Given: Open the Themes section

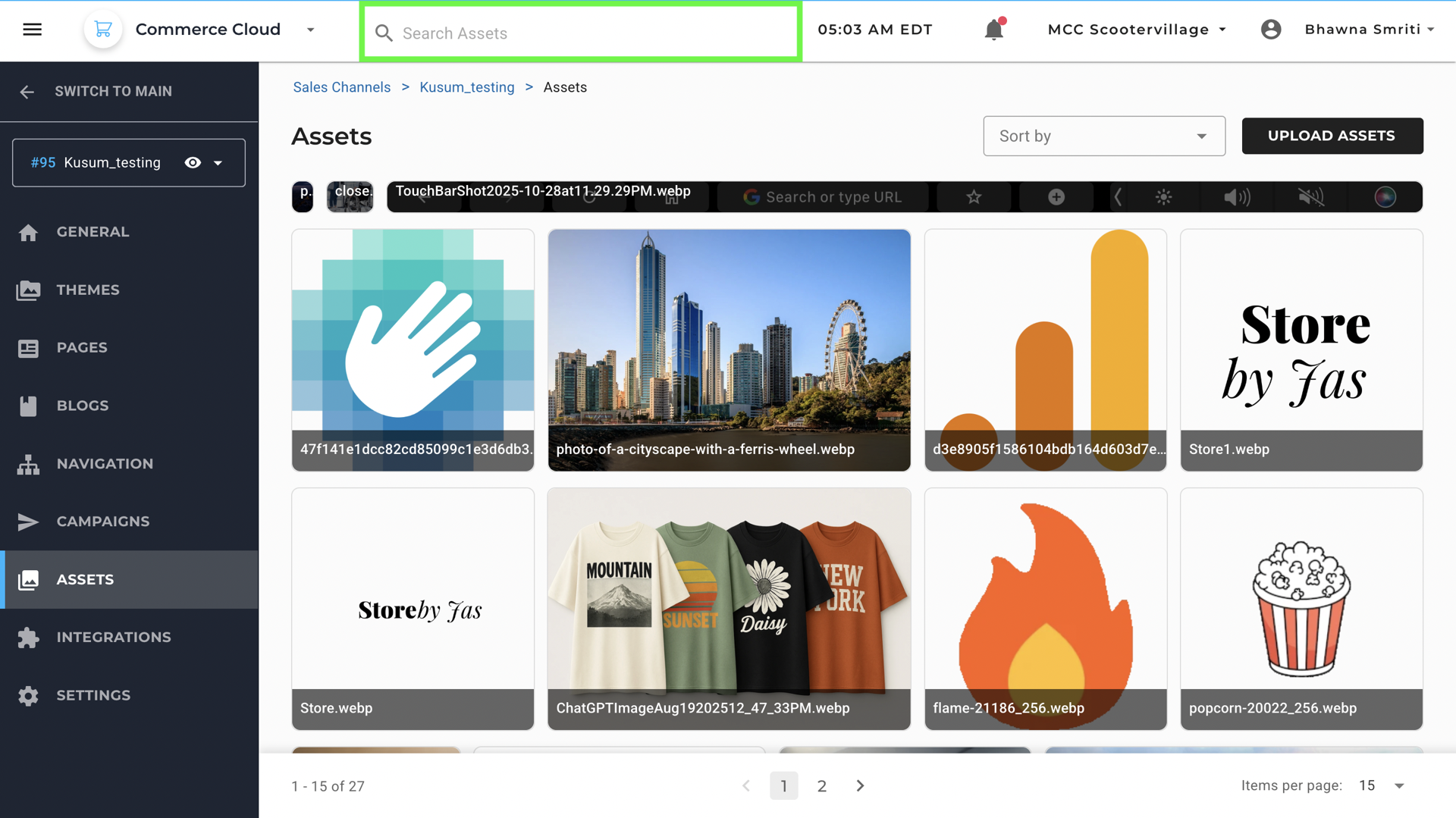Looking at the screenshot, I should [129, 290].
